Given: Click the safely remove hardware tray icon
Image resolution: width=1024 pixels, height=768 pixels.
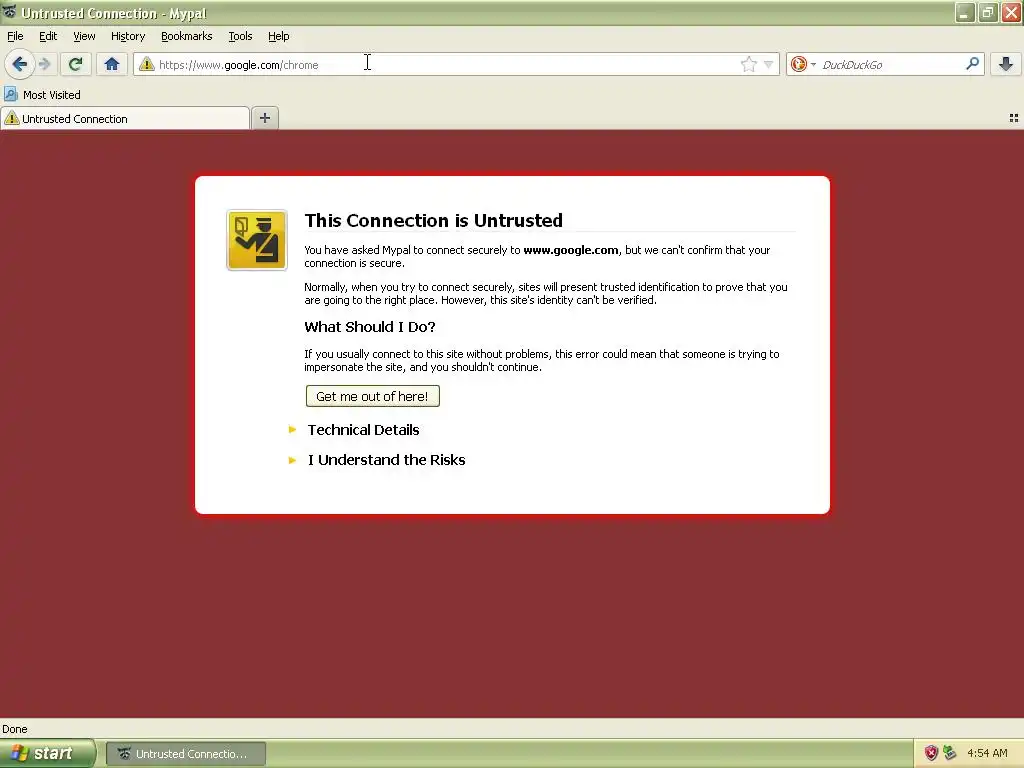Looking at the screenshot, I should 950,753.
